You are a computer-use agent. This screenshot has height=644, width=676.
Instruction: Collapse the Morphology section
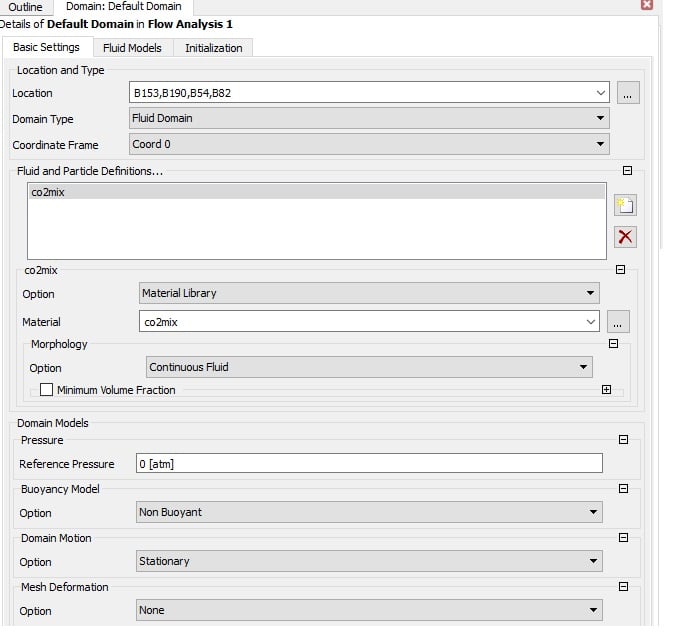point(613,344)
